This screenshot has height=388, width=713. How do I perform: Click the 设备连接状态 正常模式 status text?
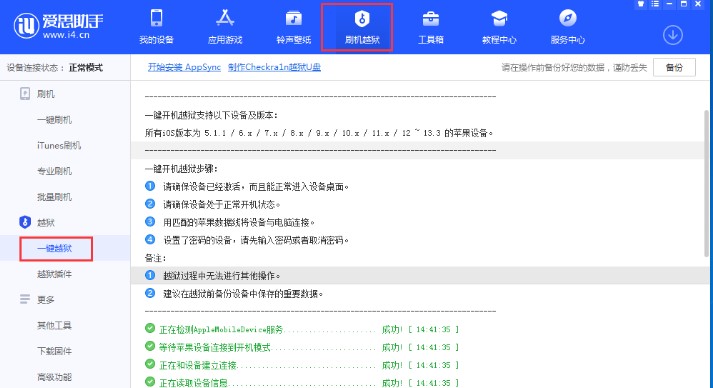pos(55,68)
